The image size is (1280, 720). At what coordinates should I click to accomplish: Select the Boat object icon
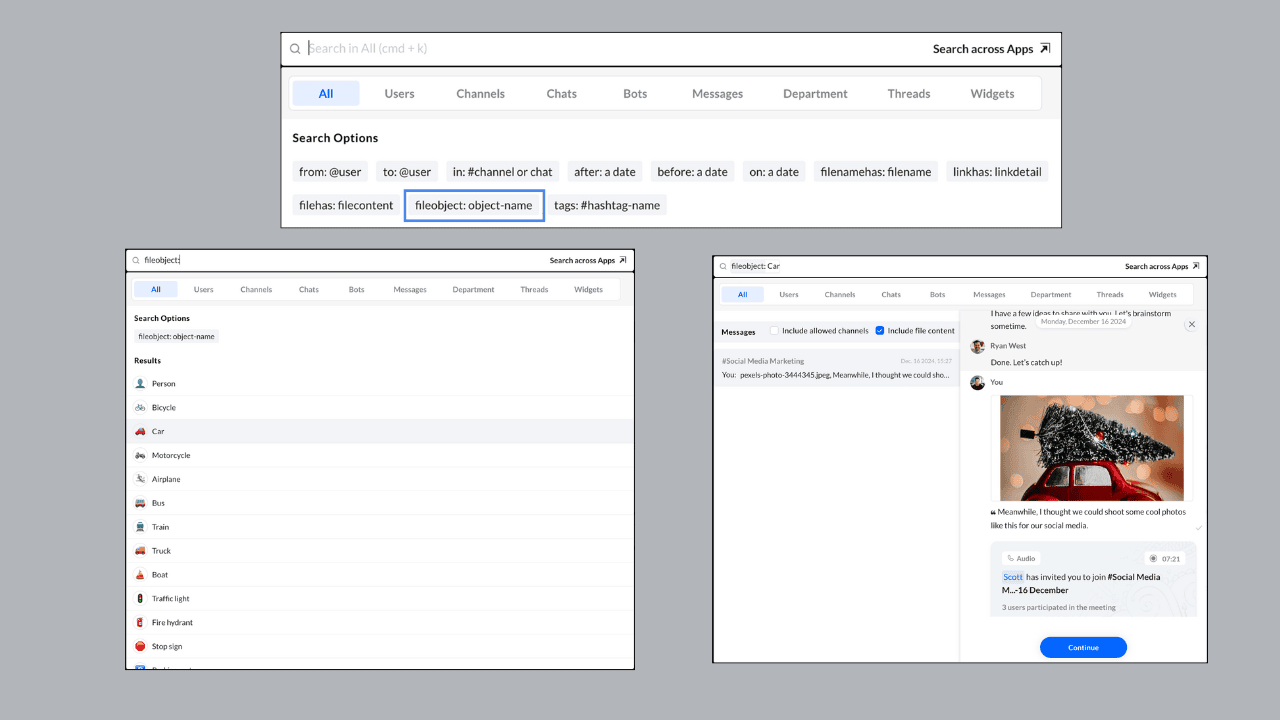140,575
